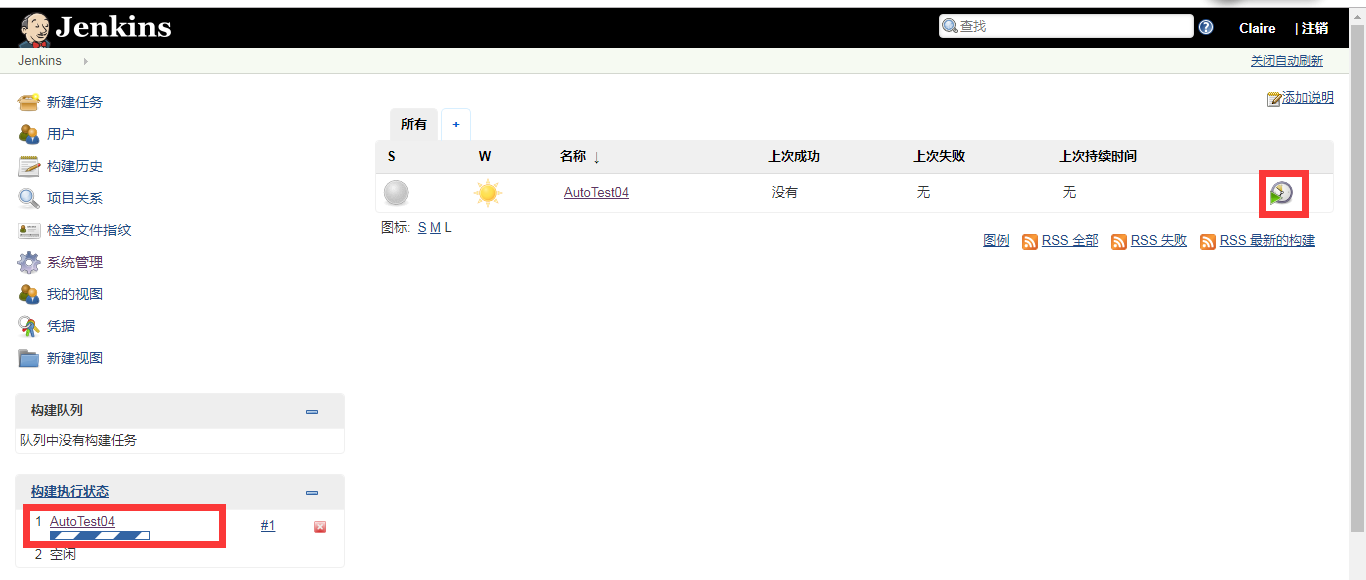Click the 项目关系 magnifier icon
1366x580 pixels.
[29, 198]
